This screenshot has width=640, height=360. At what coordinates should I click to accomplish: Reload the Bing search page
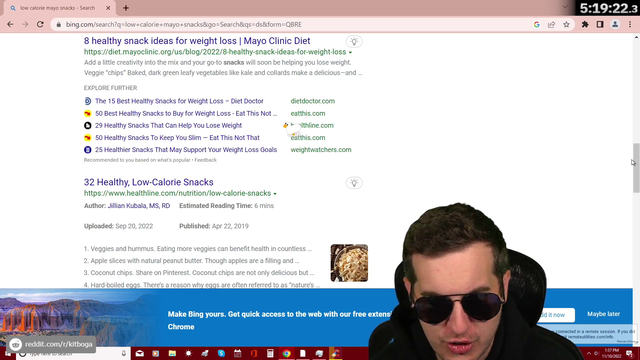[40, 24]
